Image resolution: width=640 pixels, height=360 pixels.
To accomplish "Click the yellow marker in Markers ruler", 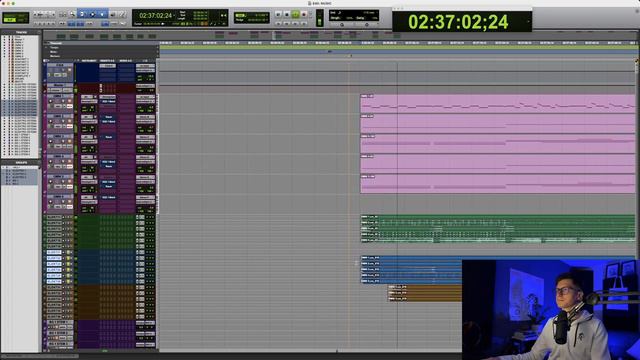I will (x=351, y=56).
